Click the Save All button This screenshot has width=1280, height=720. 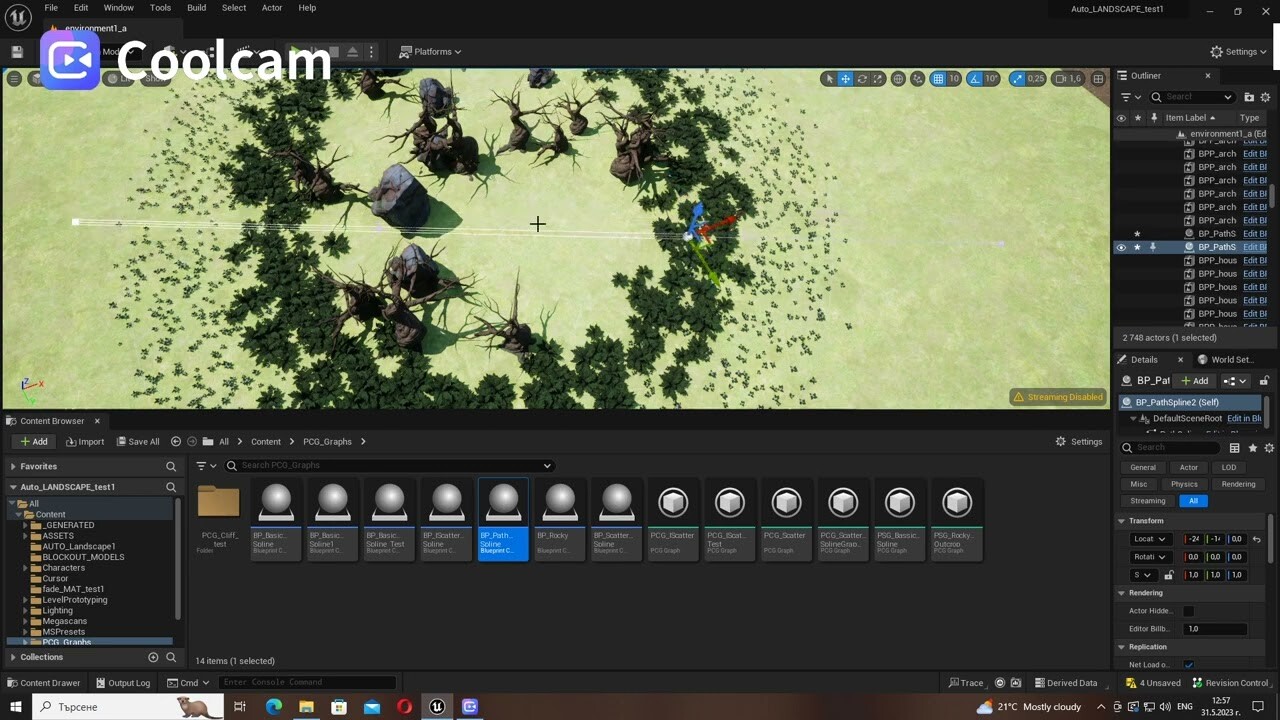139,441
